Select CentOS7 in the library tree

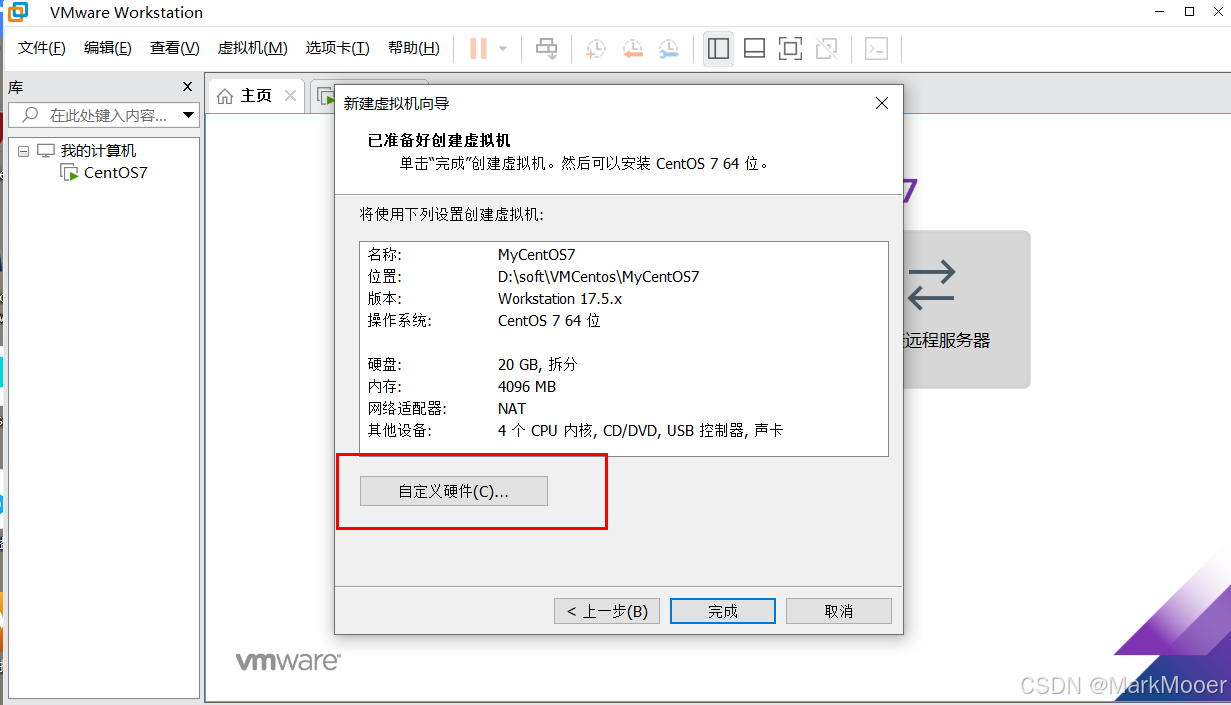coord(115,172)
